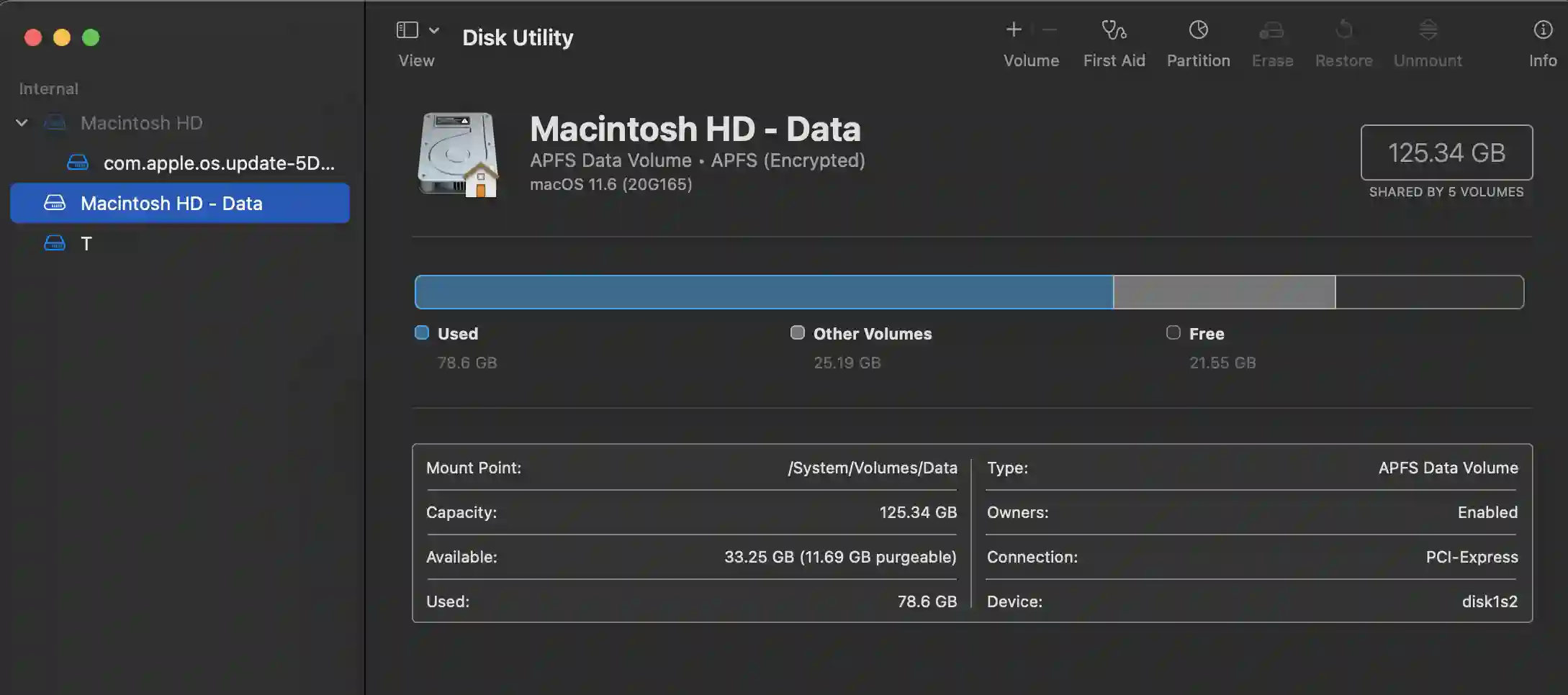Screen dimensions: 1568x695
Task: Click the Mount Point /System/Volumes/Data value
Action: [x=873, y=468]
